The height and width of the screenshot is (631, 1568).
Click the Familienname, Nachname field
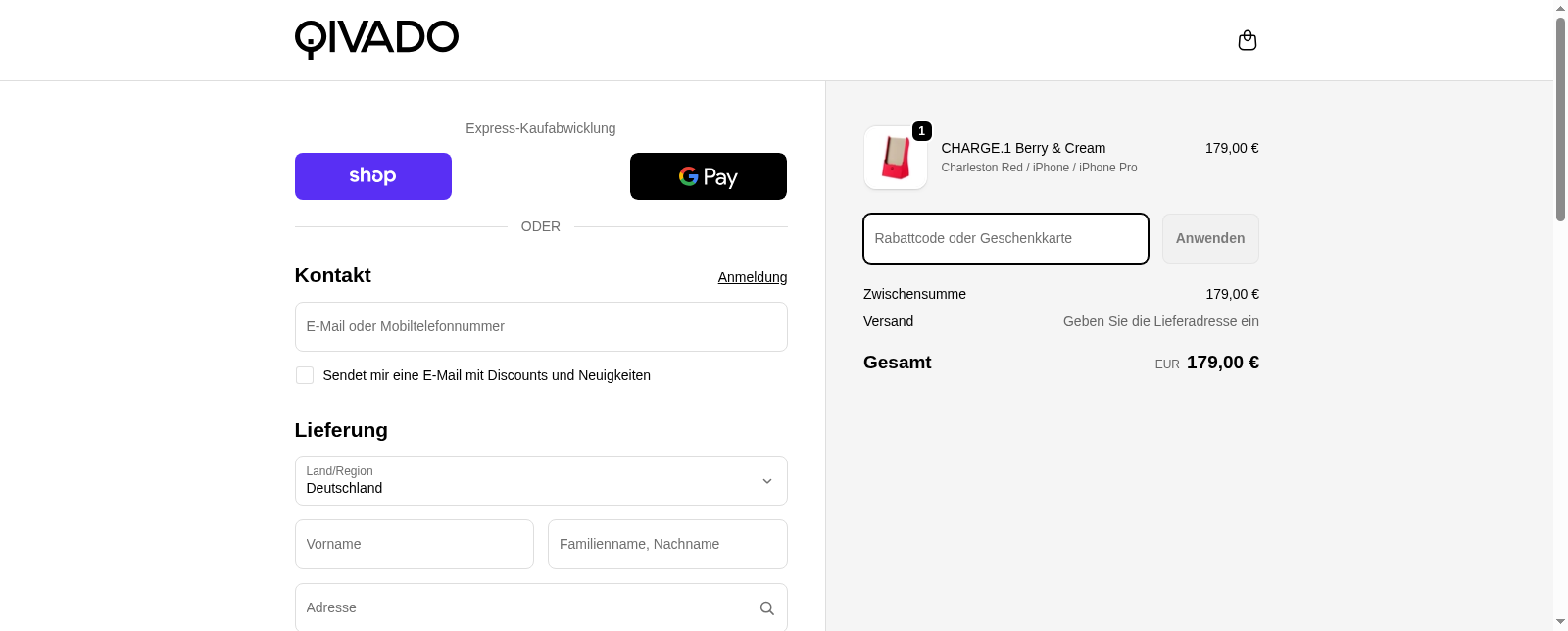pos(667,544)
